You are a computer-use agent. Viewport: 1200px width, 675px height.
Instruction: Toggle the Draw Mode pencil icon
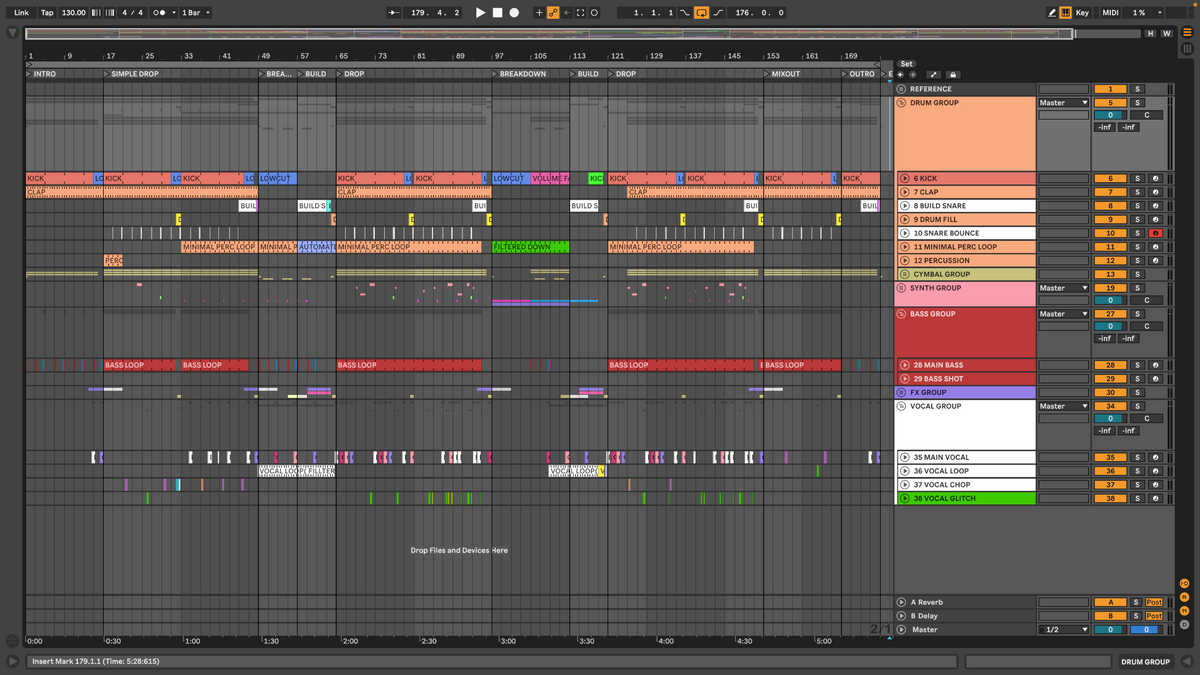point(1051,13)
